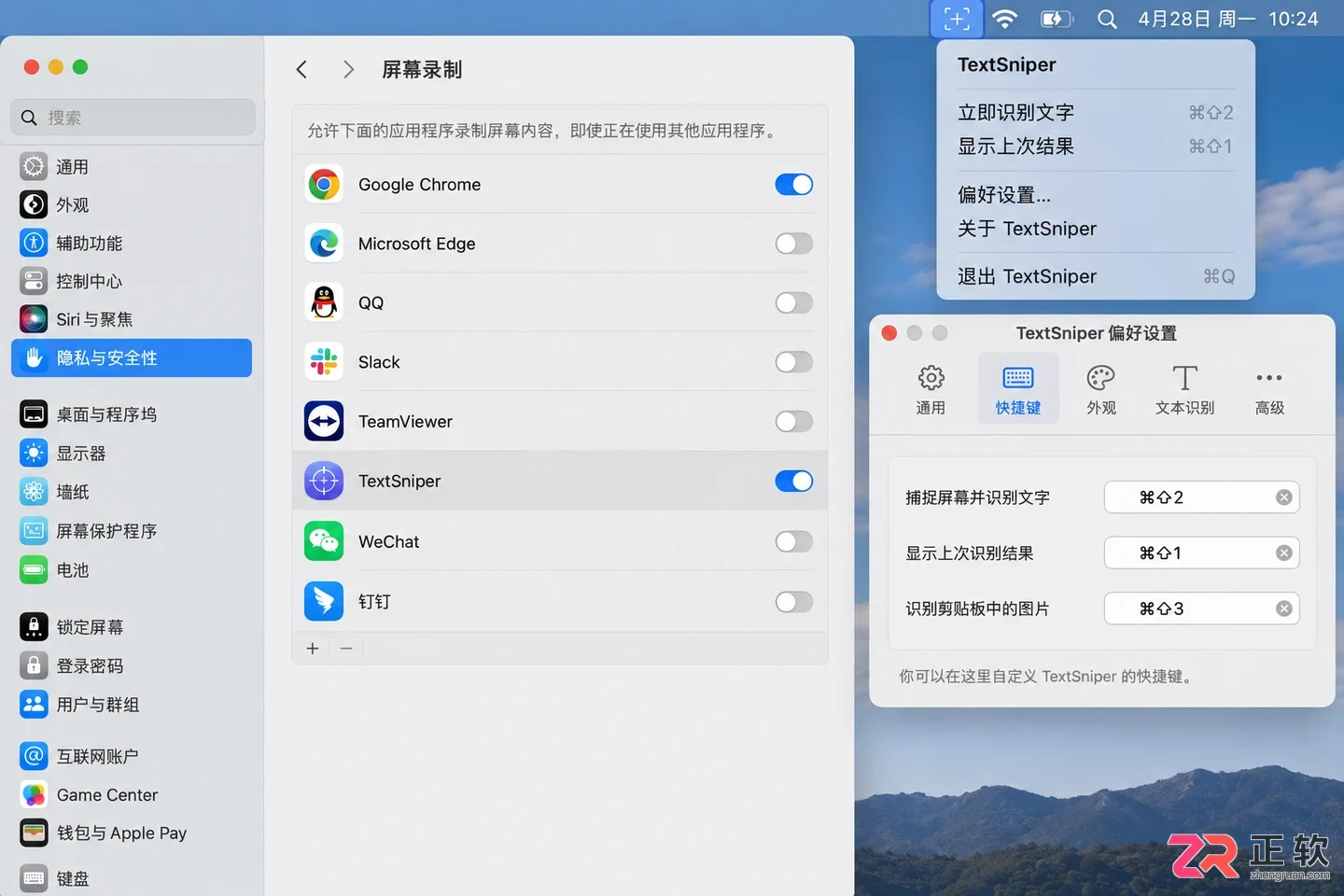
Task: Enable screen recording for TeamViewer
Action: click(794, 422)
